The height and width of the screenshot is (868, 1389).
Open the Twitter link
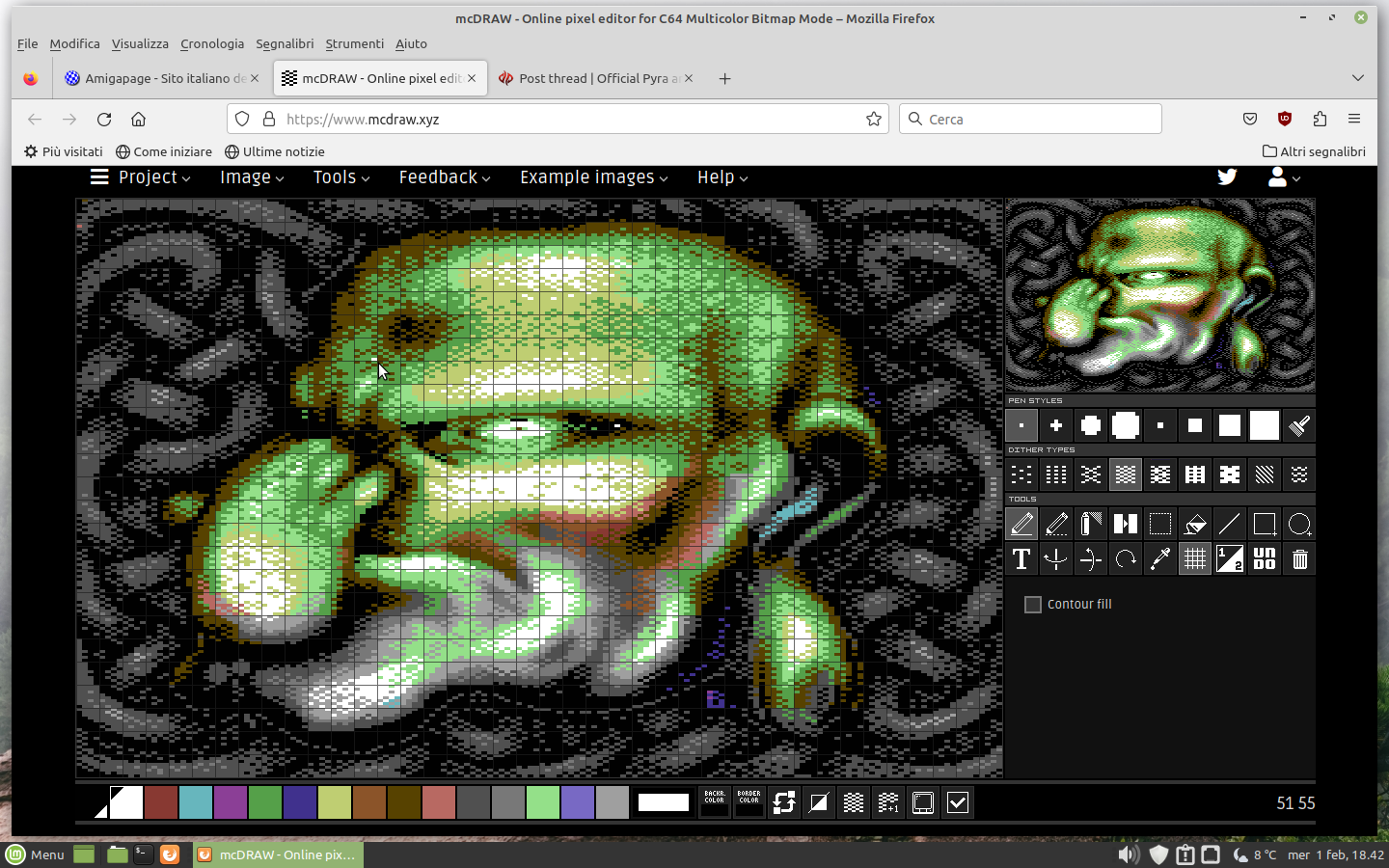tap(1227, 177)
